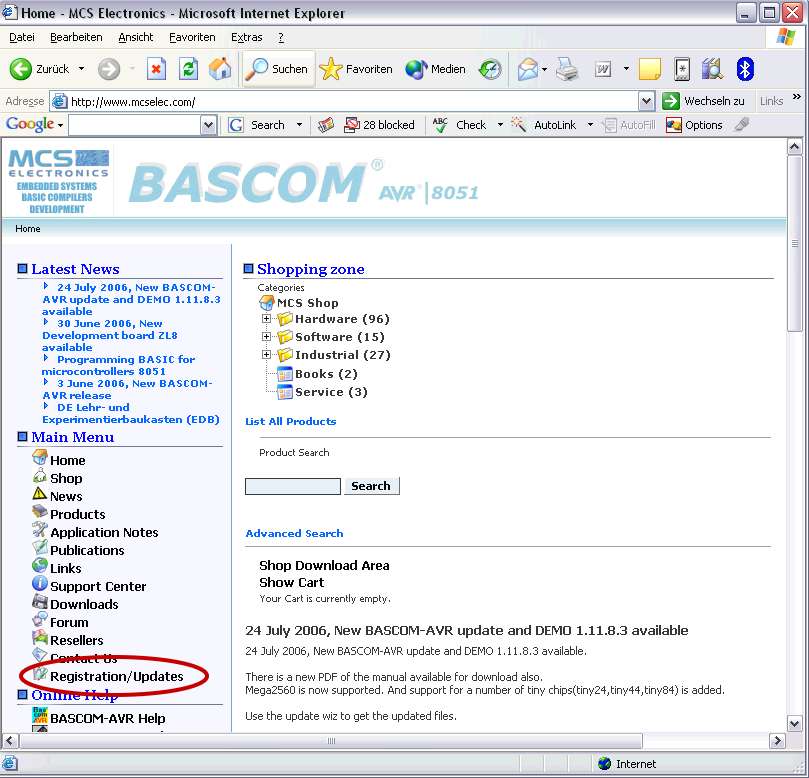This screenshot has width=809, height=778.
Task: Click the Wechseln zu go button
Action: pyautogui.click(x=703, y=101)
